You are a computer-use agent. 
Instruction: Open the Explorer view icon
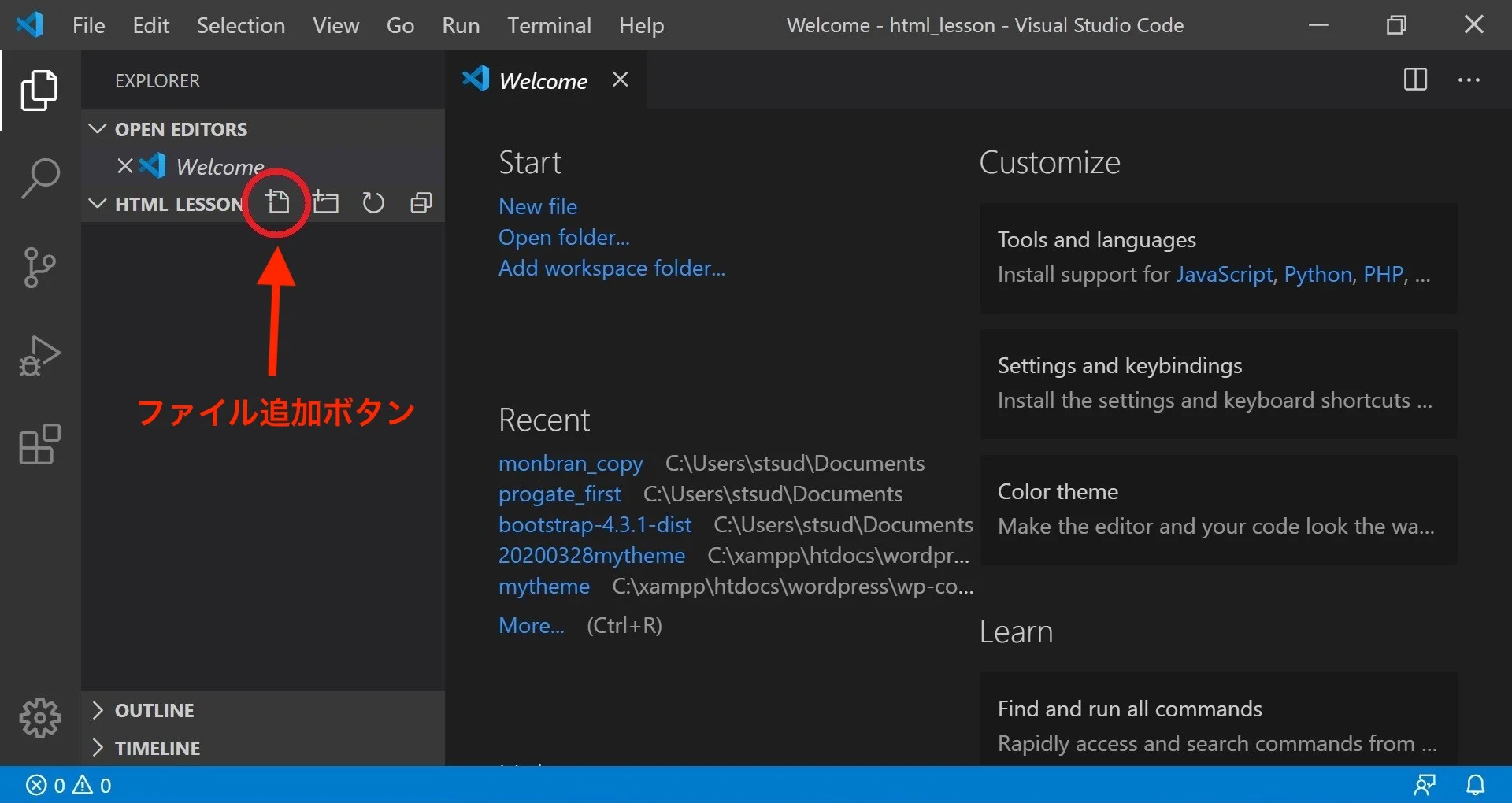click(39, 90)
